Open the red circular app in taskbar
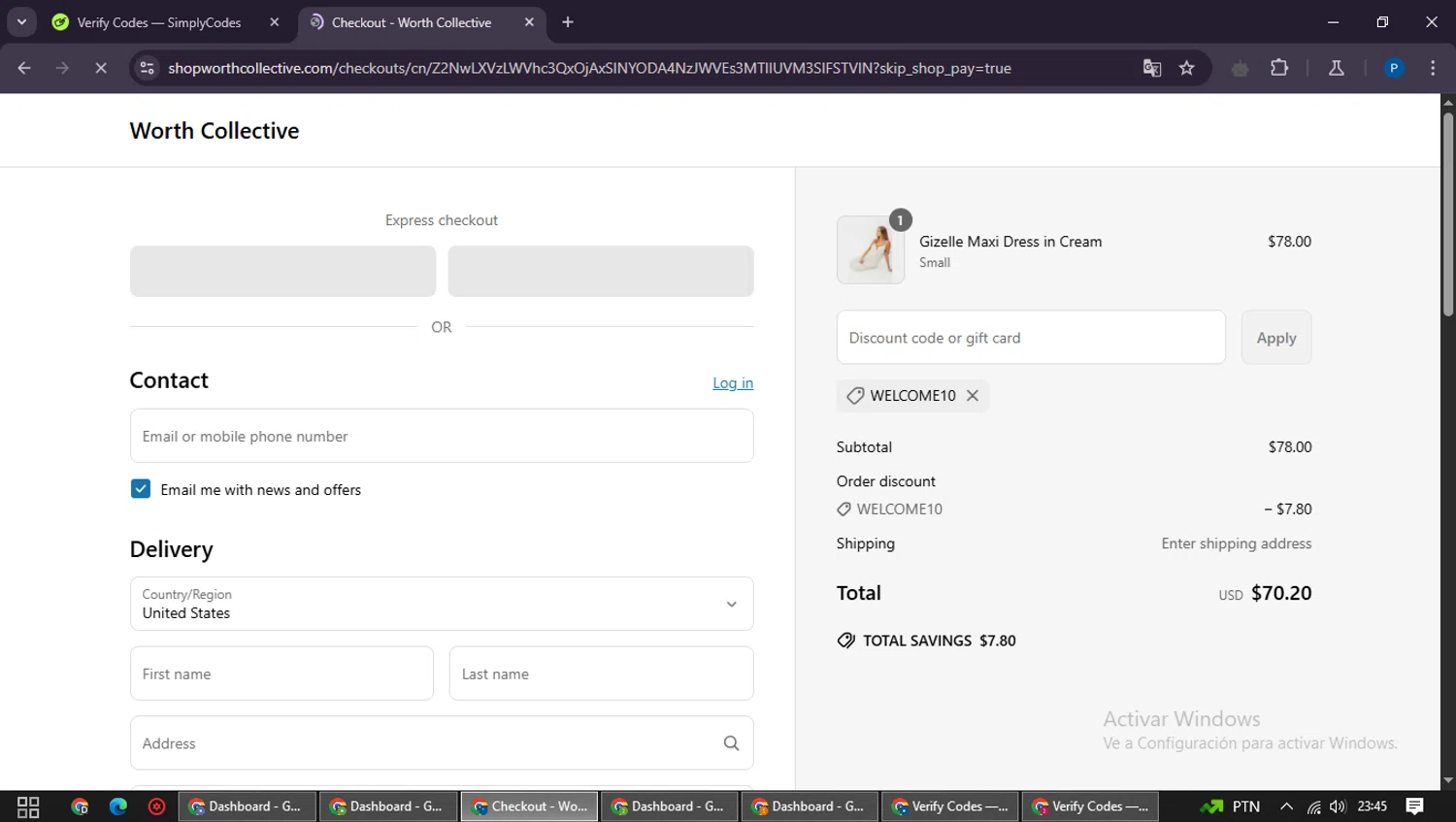Screen dimensions: 1456x822 [156, 806]
